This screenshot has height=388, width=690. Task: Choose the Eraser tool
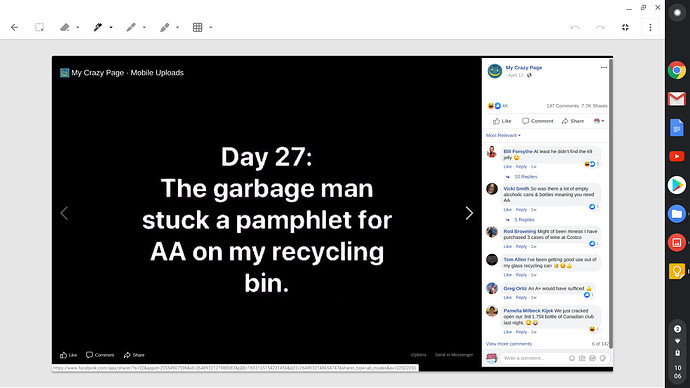point(65,27)
